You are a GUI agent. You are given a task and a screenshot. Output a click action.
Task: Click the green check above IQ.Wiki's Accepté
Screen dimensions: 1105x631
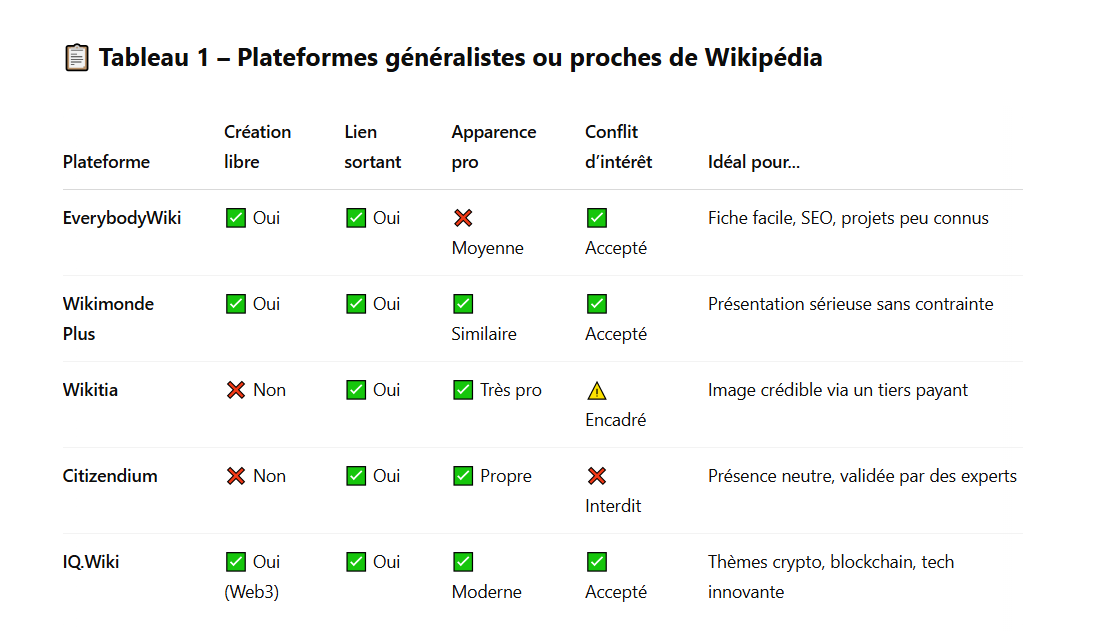(x=597, y=562)
